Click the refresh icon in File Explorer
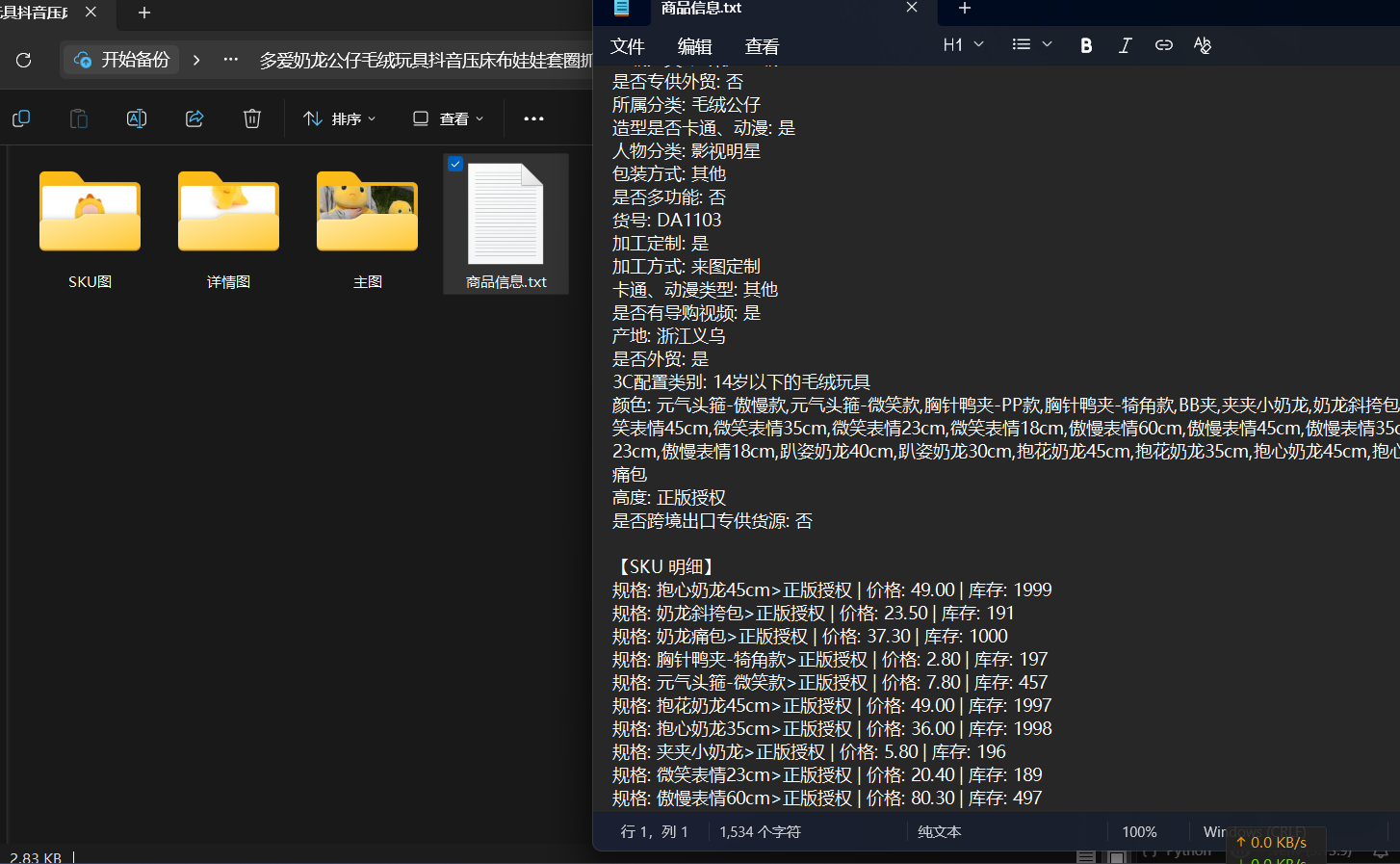This screenshot has height=864, width=1400. click(x=24, y=59)
